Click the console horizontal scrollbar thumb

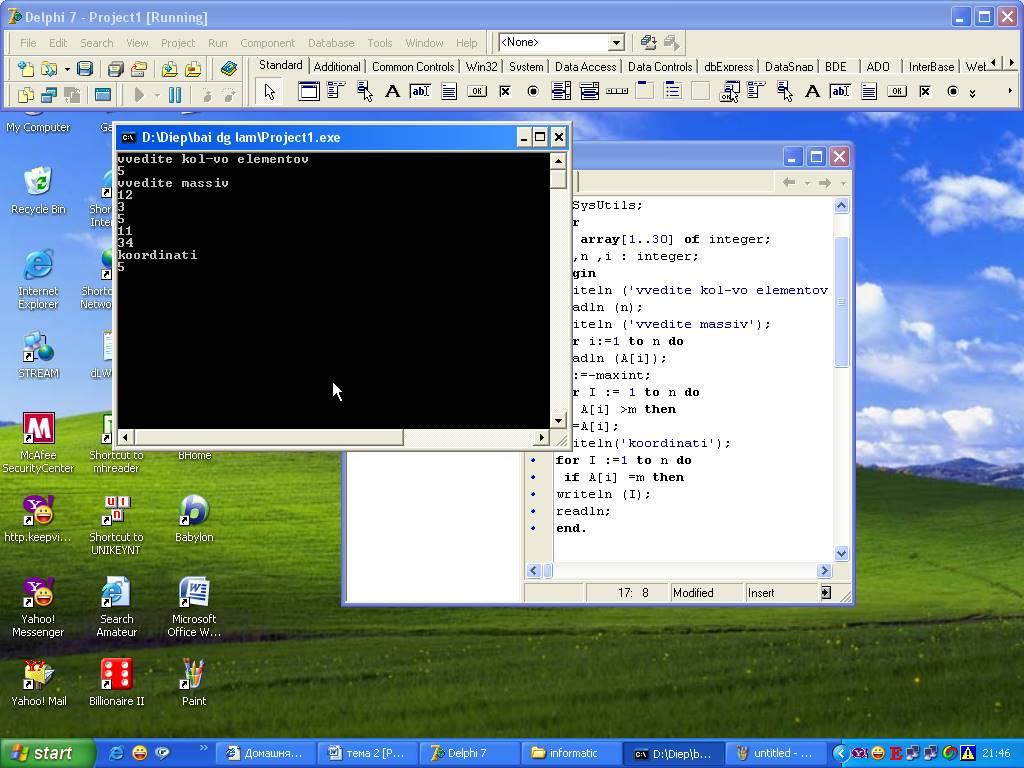pos(268,437)
